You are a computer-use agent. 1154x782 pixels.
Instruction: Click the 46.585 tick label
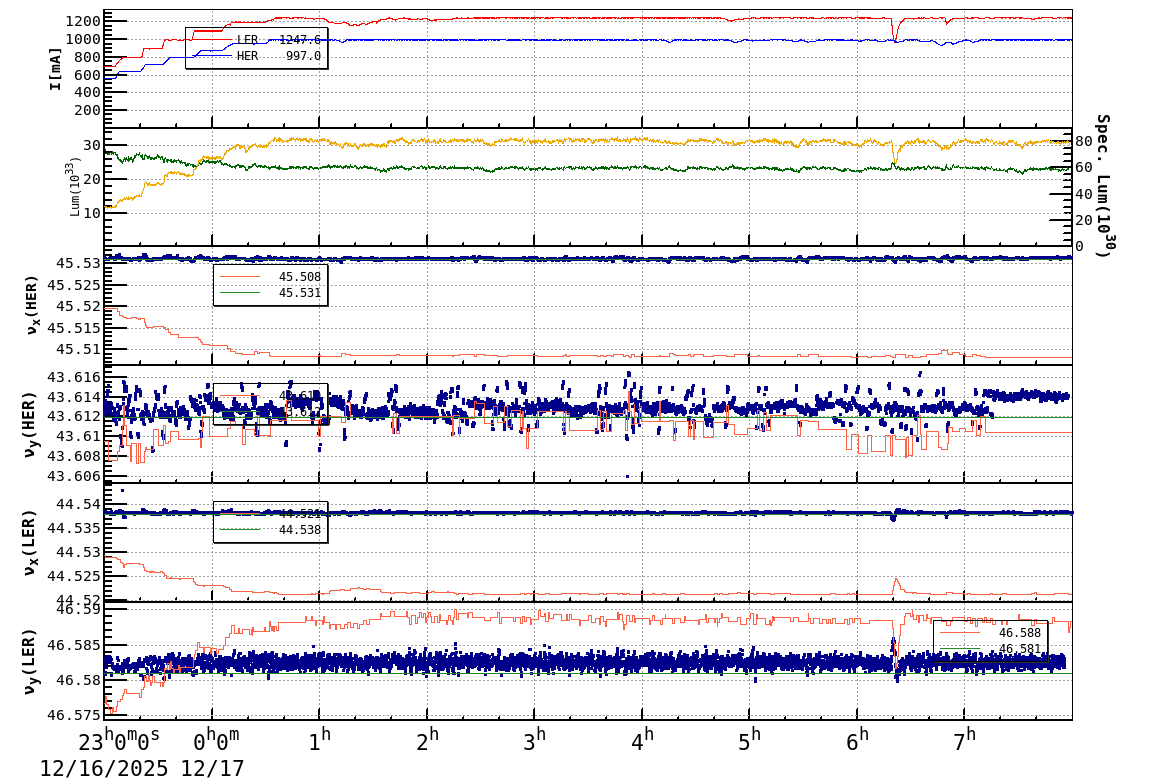pos(74,645)
